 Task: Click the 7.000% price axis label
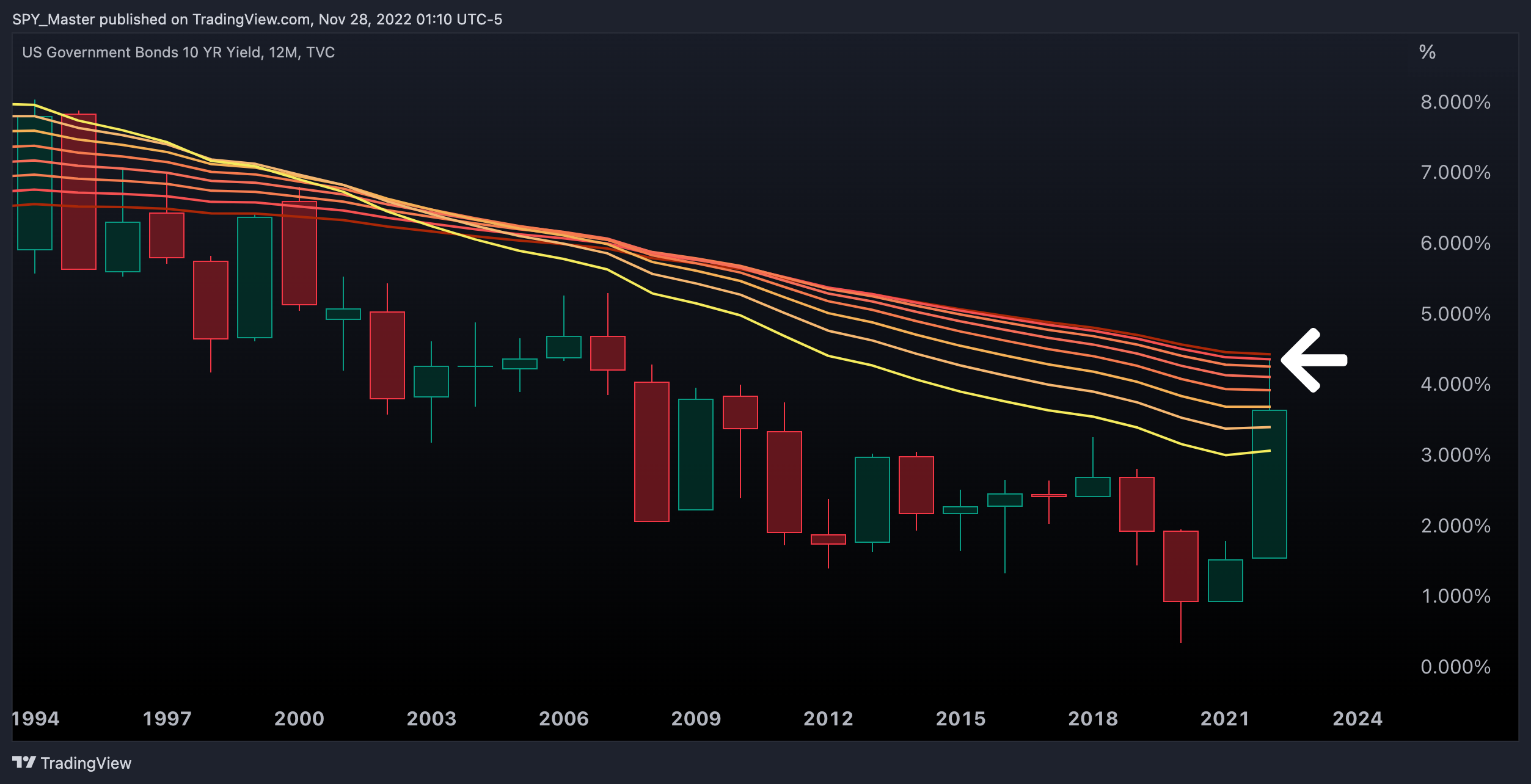[1455, 172]
